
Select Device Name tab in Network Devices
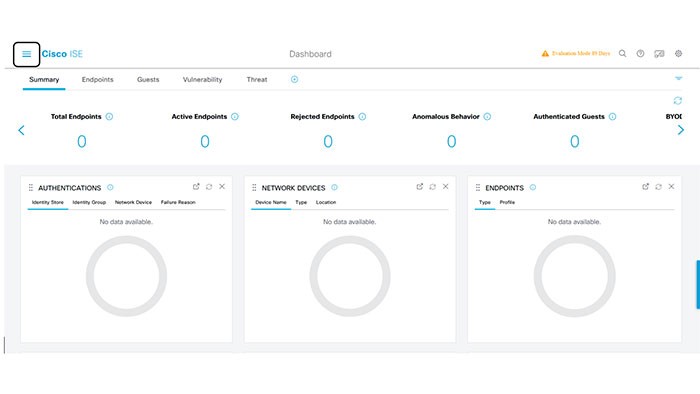(x=271, y=202)
